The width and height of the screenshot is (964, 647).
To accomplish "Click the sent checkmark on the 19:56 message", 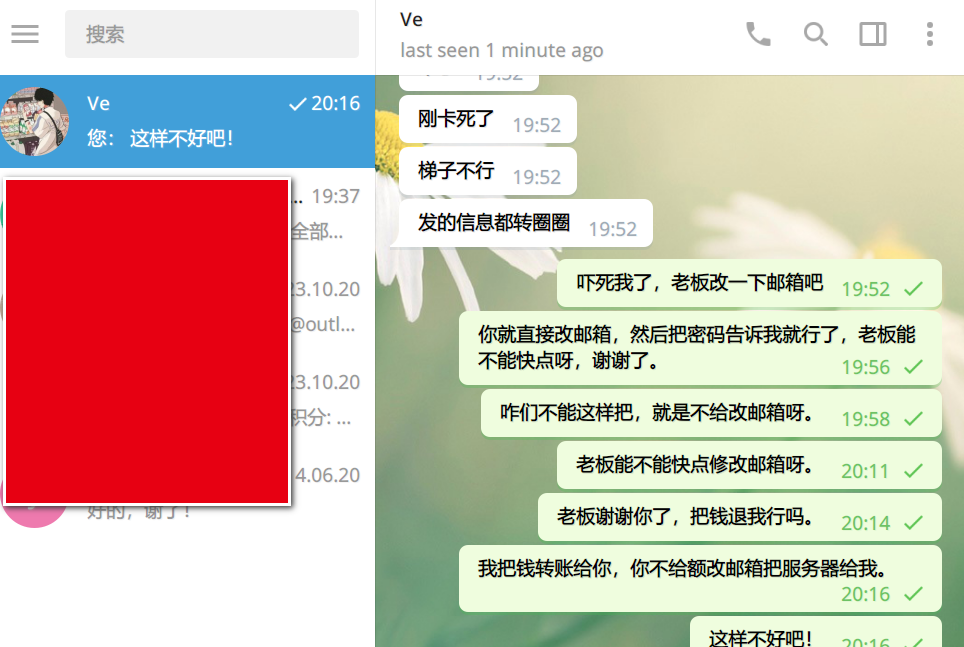I will (914, 367).
